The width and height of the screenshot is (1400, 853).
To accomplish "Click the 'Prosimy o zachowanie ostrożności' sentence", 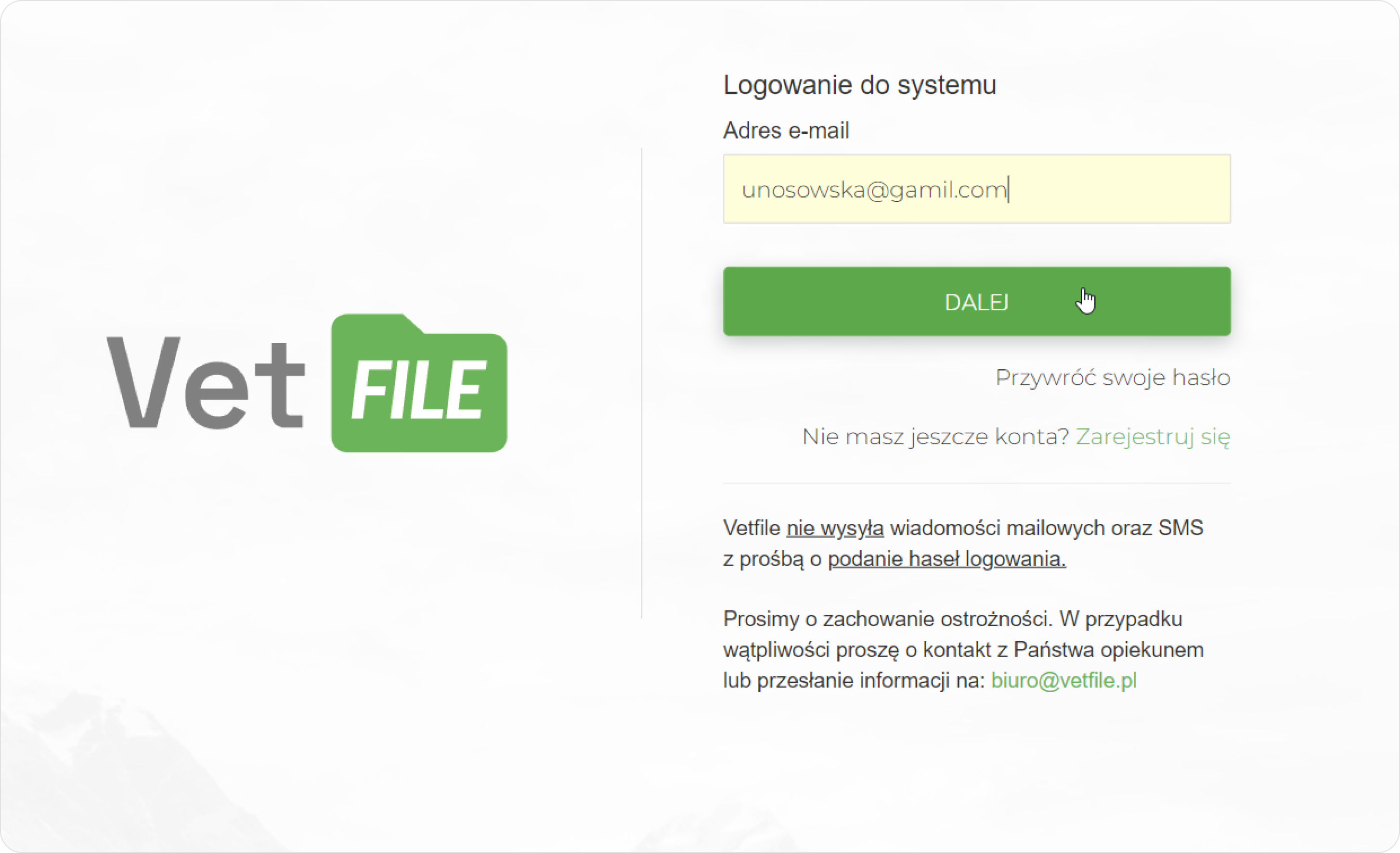I will pos(887,618).
